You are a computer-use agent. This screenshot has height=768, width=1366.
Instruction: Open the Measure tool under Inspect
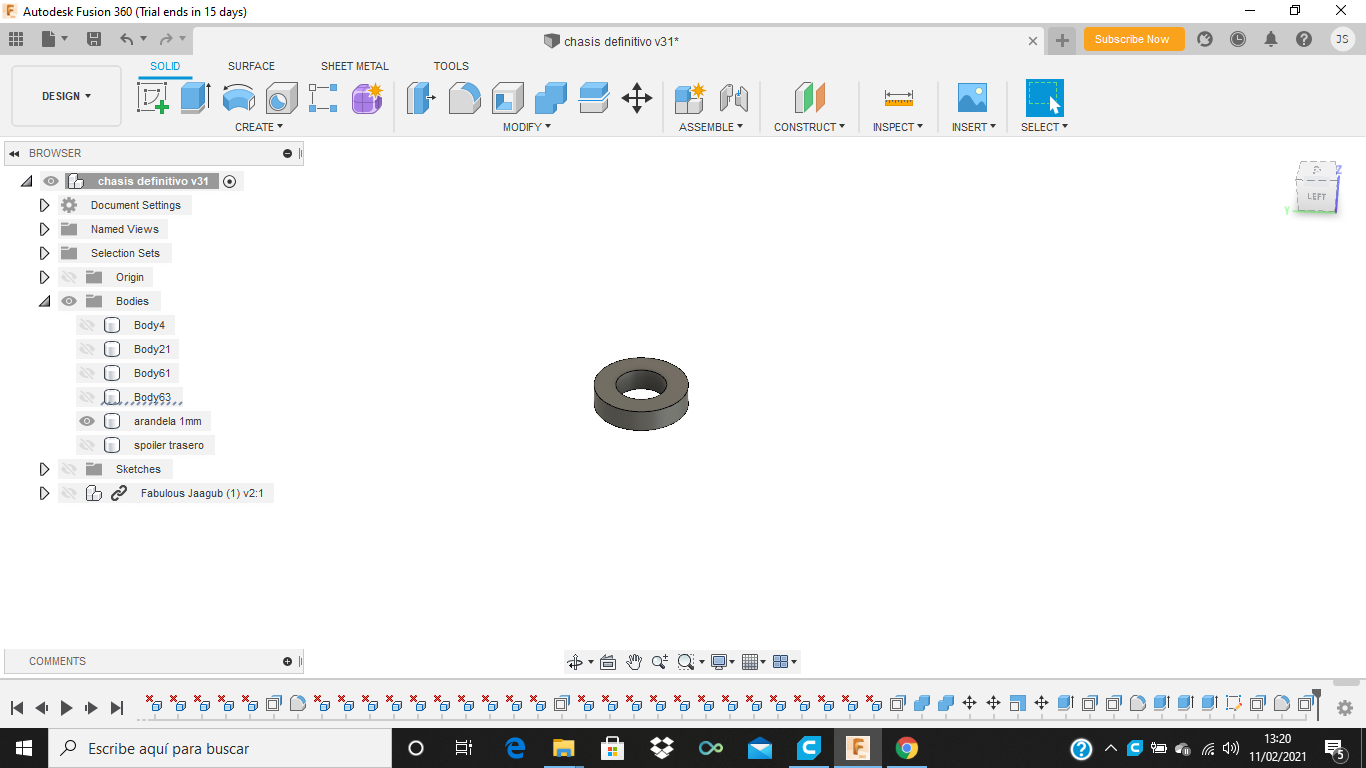(x=897, y=98)
